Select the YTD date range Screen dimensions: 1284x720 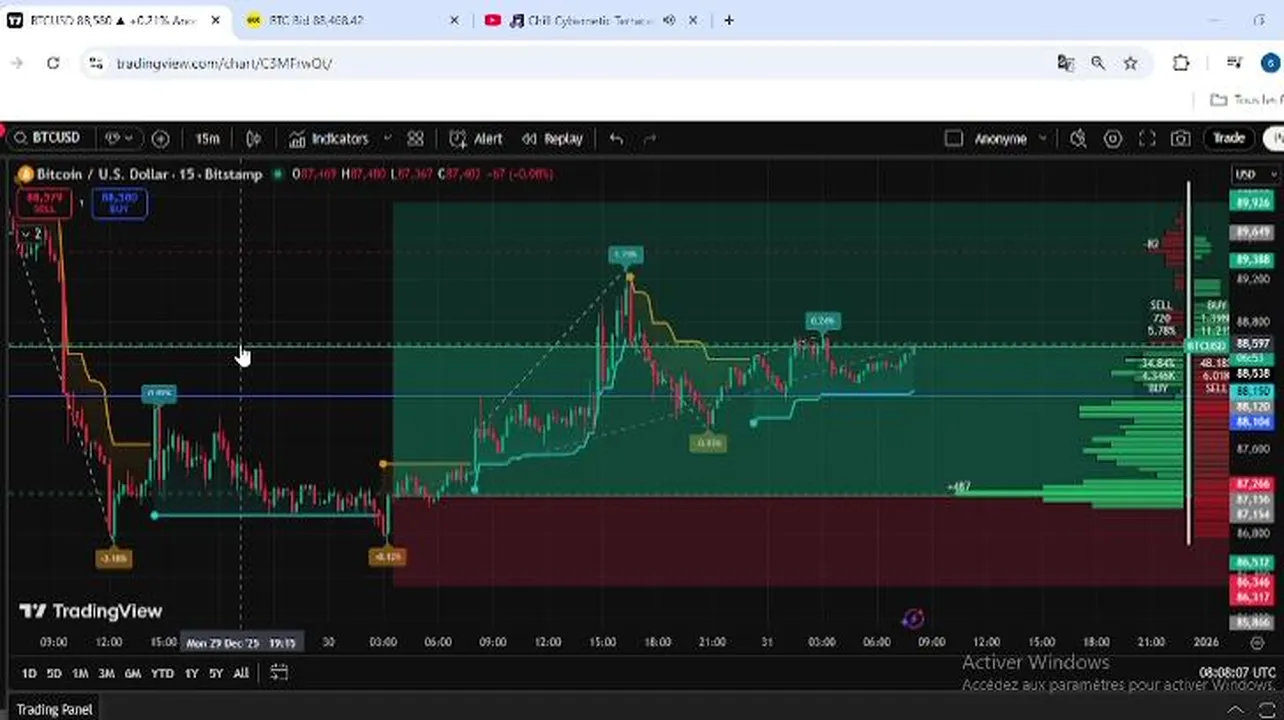(x=162, y=674)
